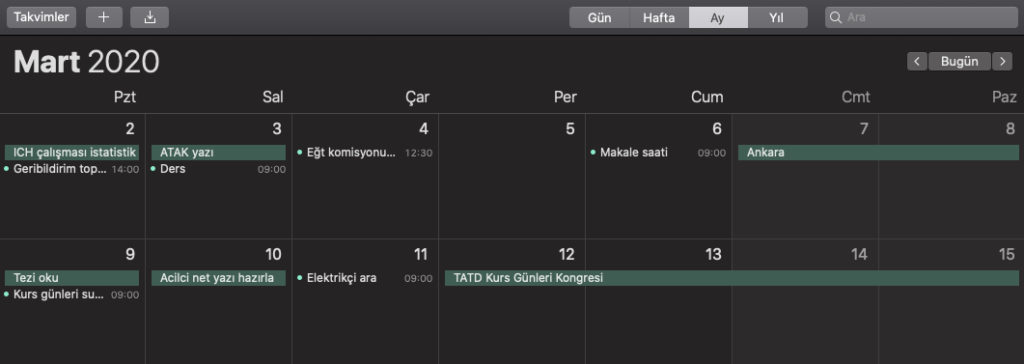Viewport: 1024px width, 364px height.
Task: Switch to Hafta week view
Action: pyautogui.click(x=659, y=18)
